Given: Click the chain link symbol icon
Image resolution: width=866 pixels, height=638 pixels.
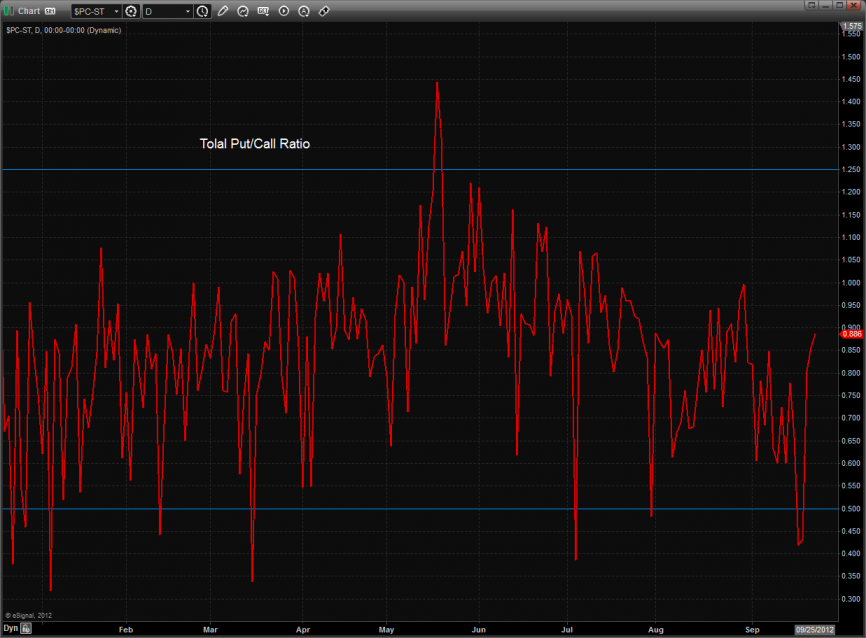Looking at the screenshot, I should pyautogui.click(x=324, y=11).
